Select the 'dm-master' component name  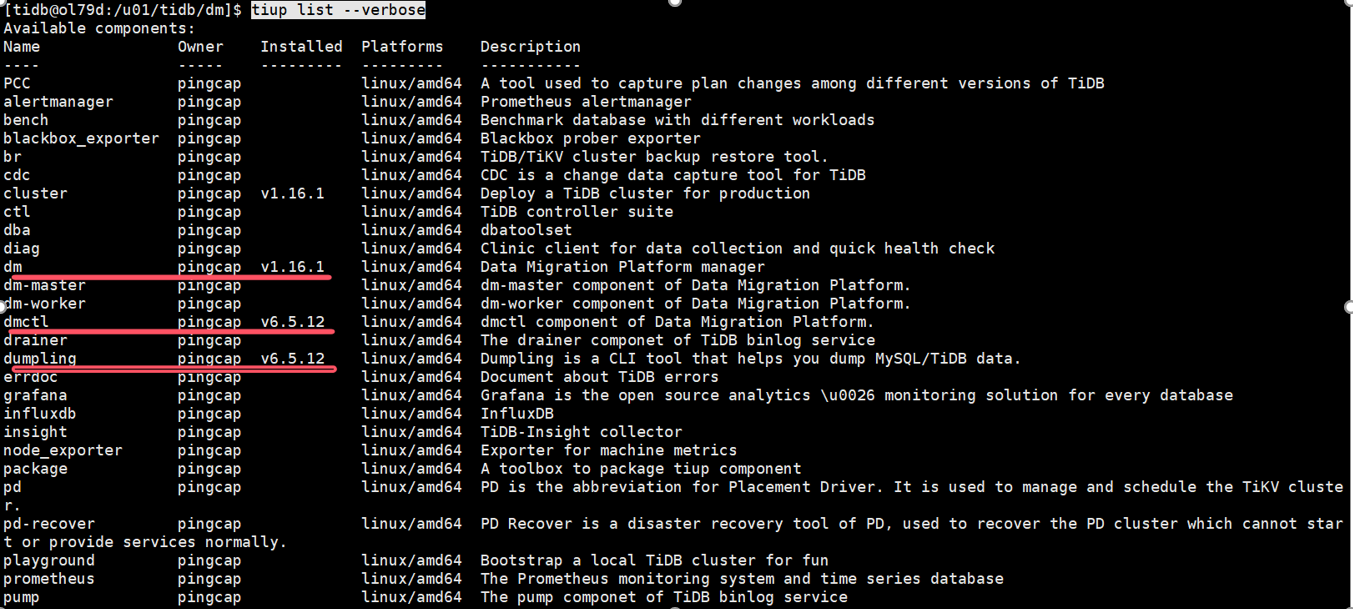(x=44, y=286)
